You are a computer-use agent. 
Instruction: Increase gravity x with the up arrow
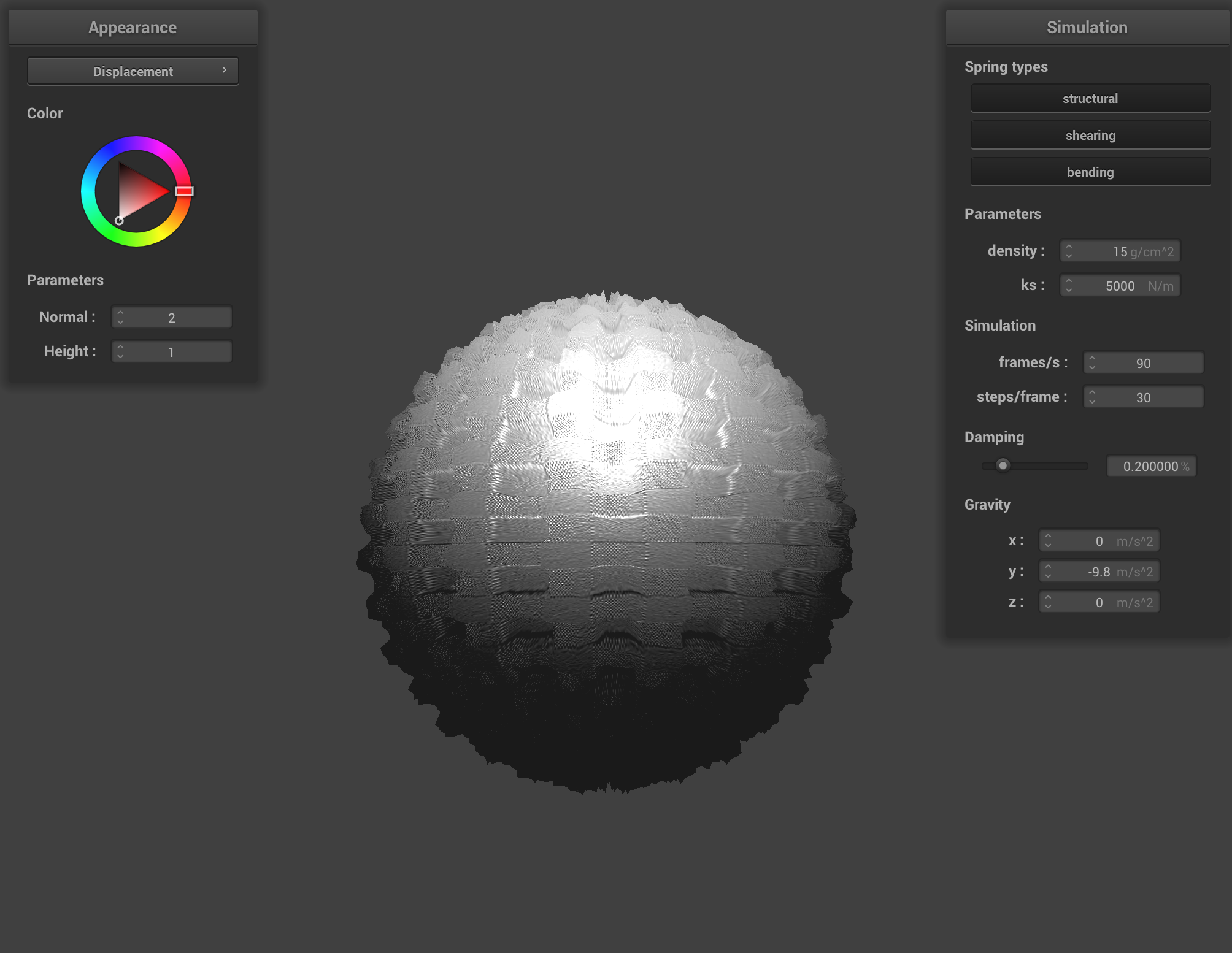1048,537
